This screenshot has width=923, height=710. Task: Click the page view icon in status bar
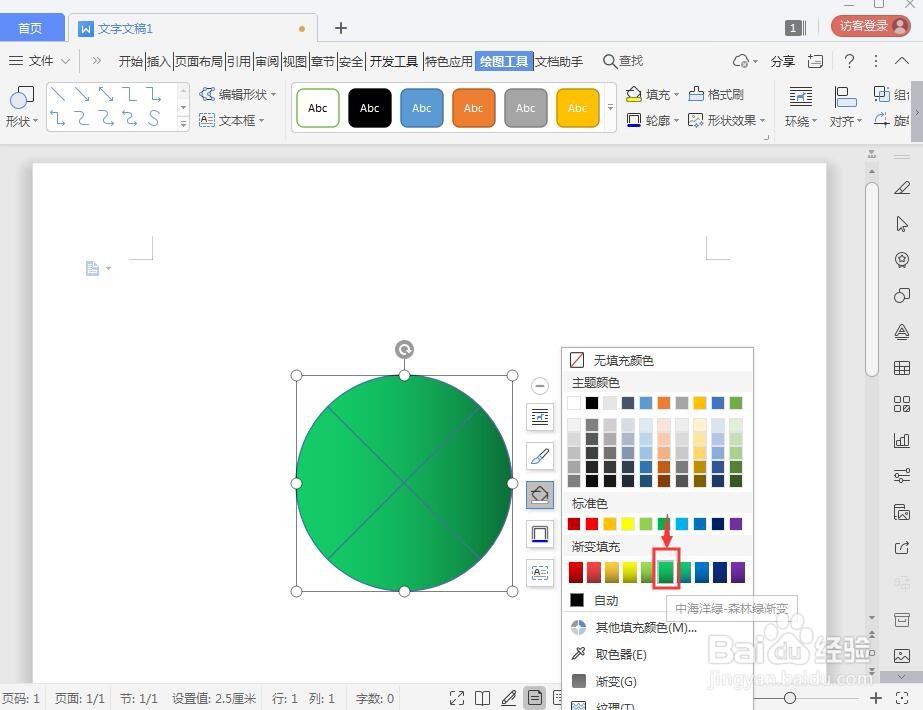[x=534, y=698]
